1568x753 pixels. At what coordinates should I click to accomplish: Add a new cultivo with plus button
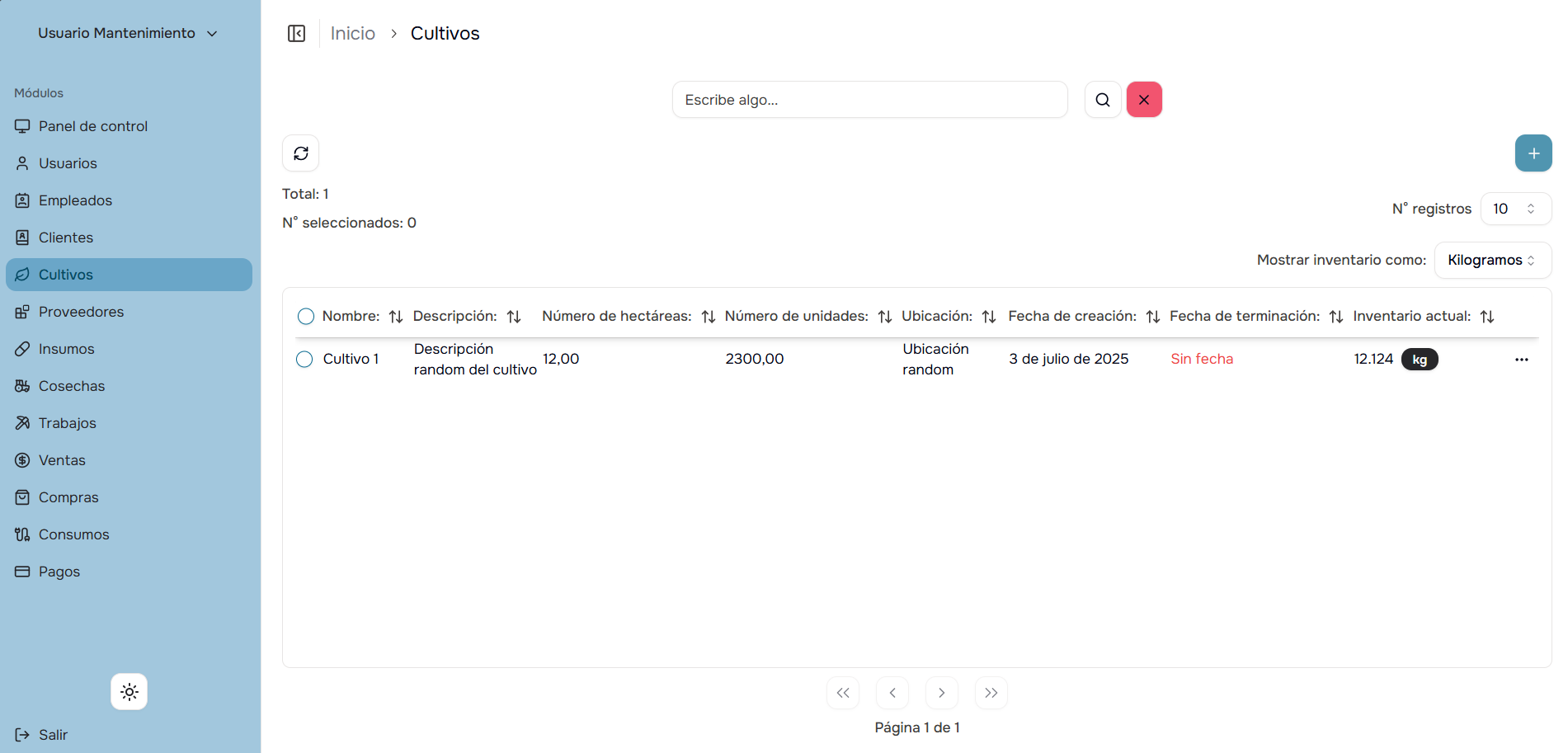[x=1533, y=153]
